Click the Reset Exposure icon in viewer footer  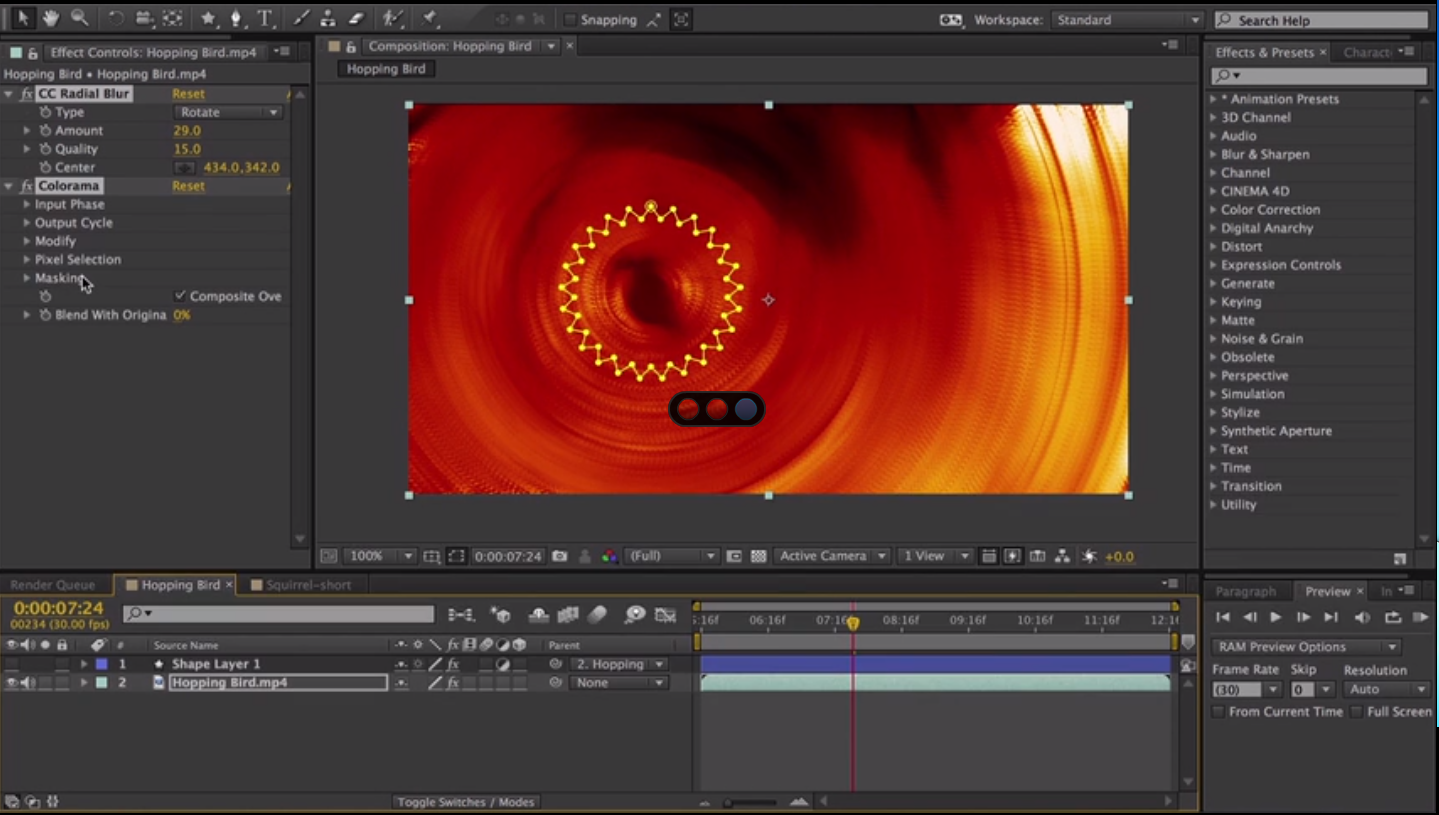[1089, 556]
